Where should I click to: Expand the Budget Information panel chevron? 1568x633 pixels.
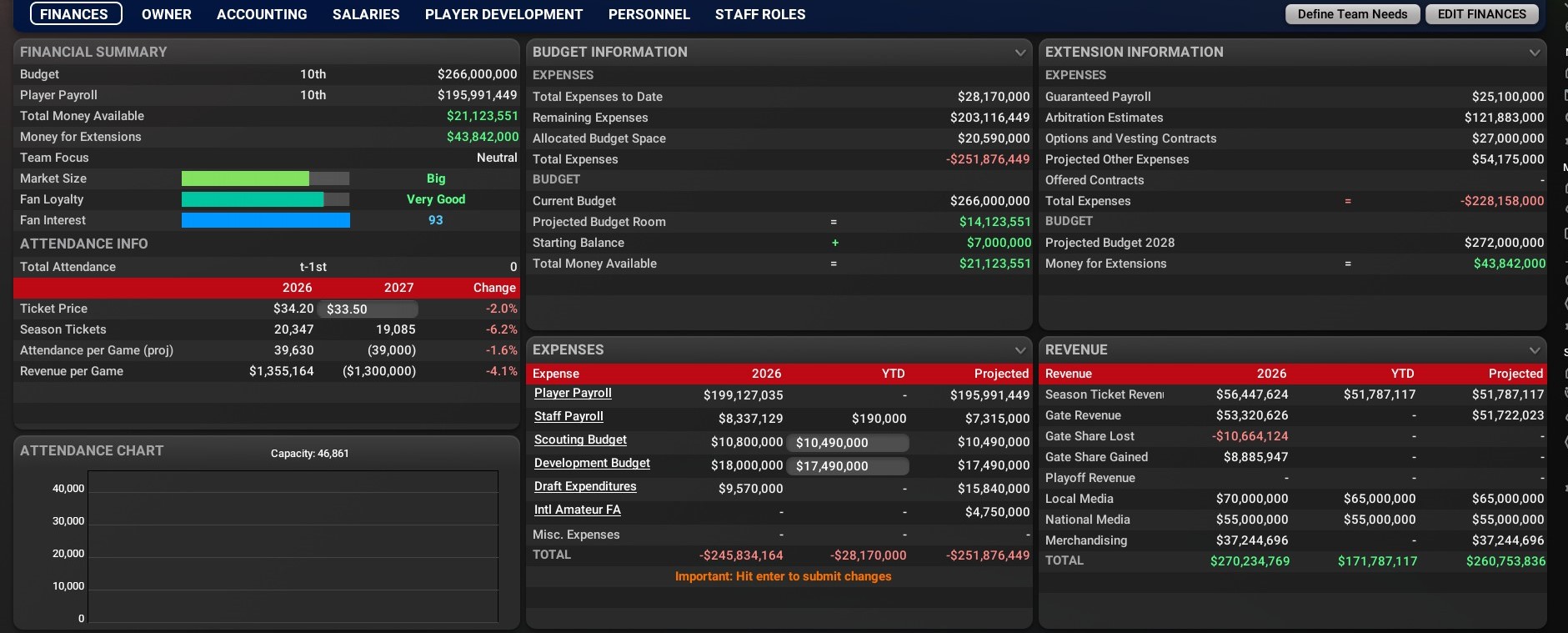pyautogui.click(x=1019, y=53)
